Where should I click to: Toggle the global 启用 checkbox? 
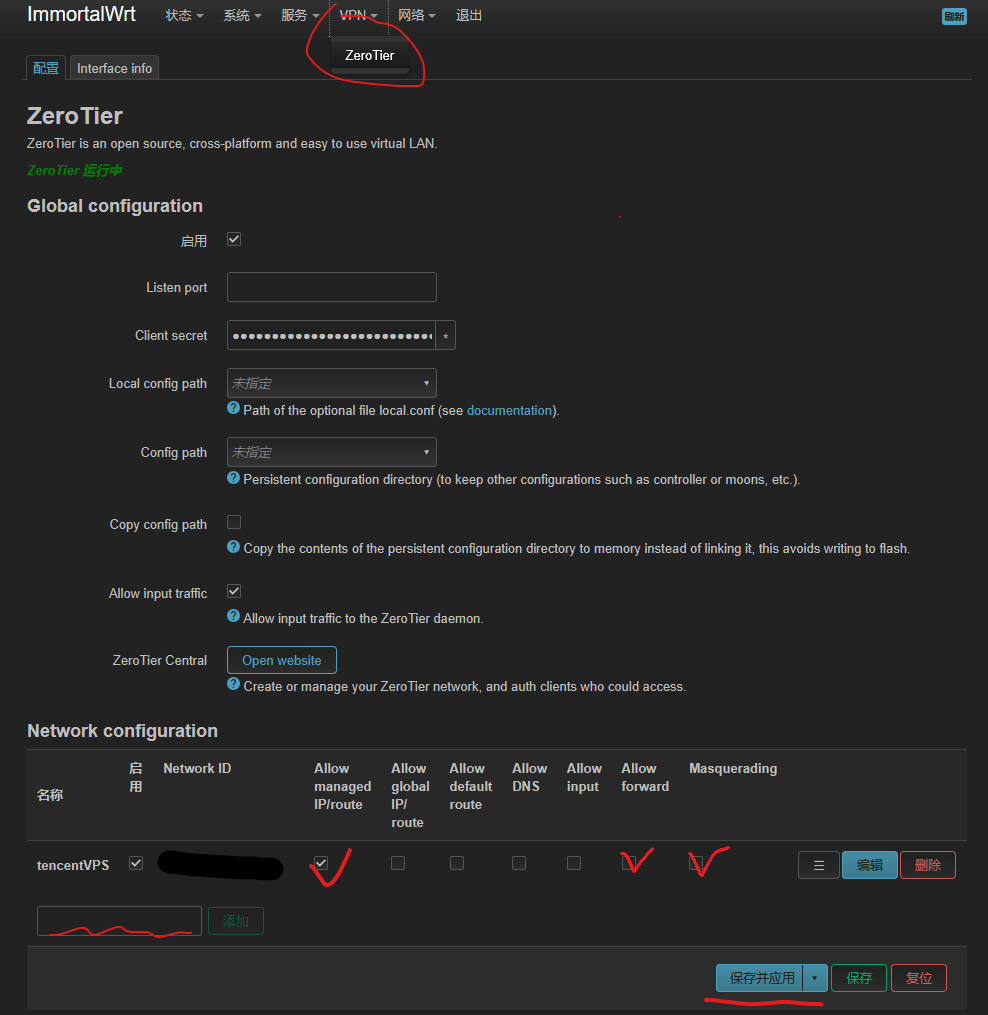tap(234, 240)
